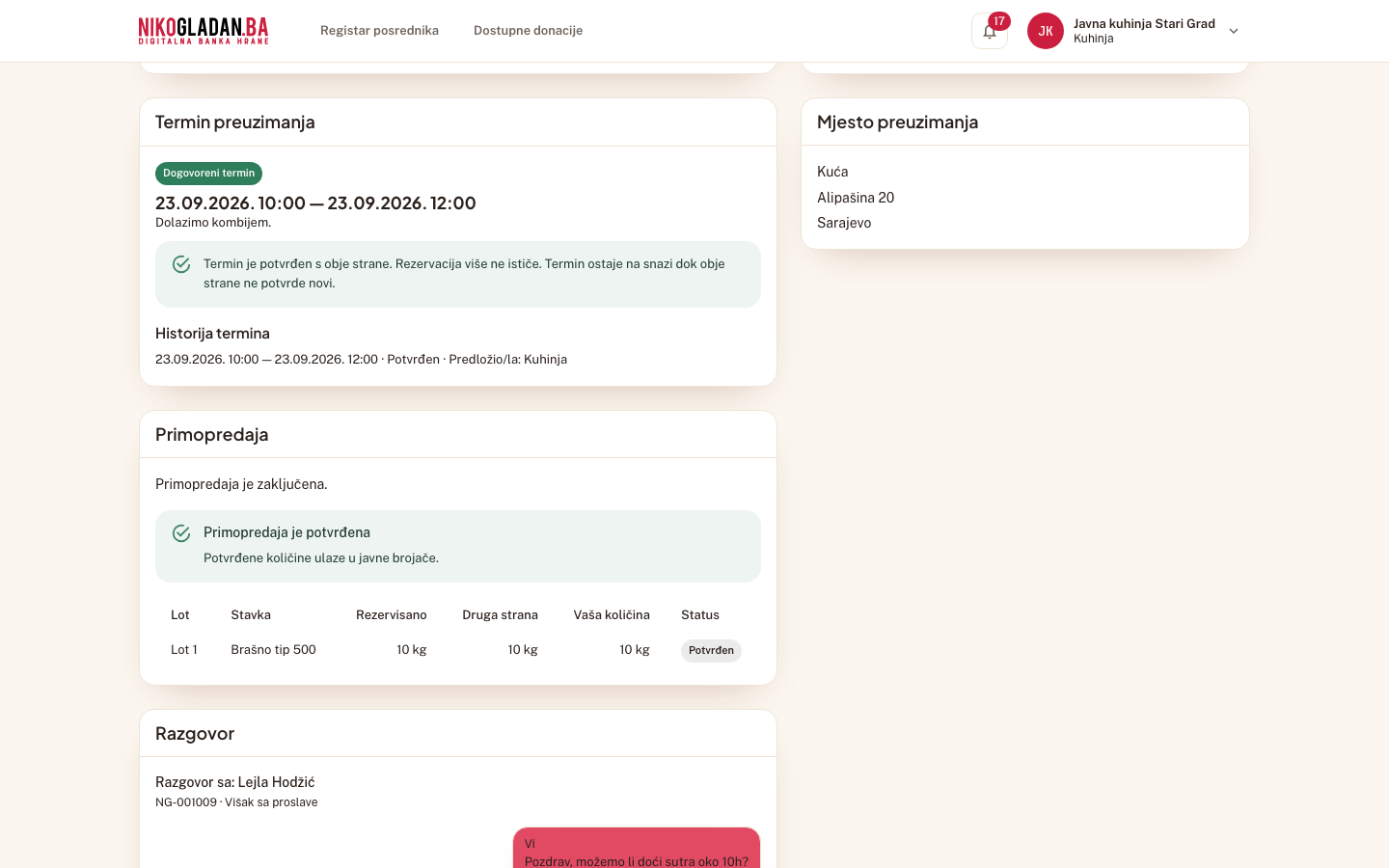
Task: Click the Primopredaja section heading
Action: pos(212,435)
